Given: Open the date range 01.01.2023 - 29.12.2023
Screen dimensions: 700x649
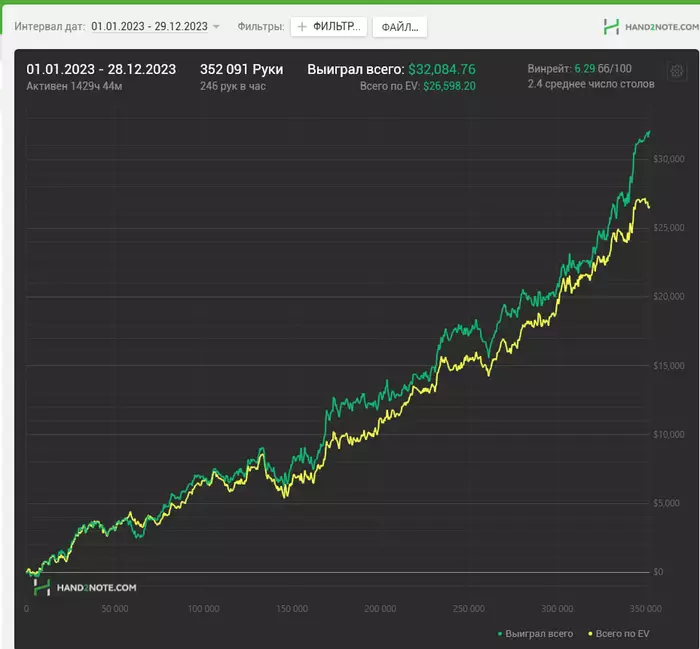Looking at the screenshot, I should 150,26.
